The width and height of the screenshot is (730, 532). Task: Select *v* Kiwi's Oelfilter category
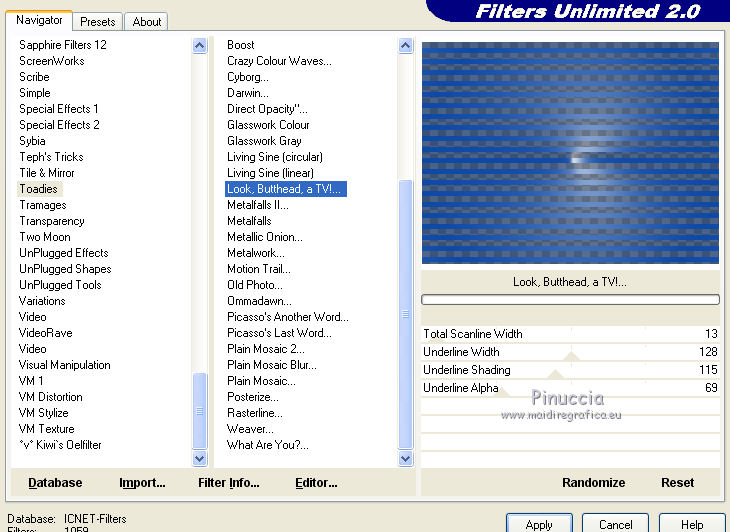tap(60, 445)
